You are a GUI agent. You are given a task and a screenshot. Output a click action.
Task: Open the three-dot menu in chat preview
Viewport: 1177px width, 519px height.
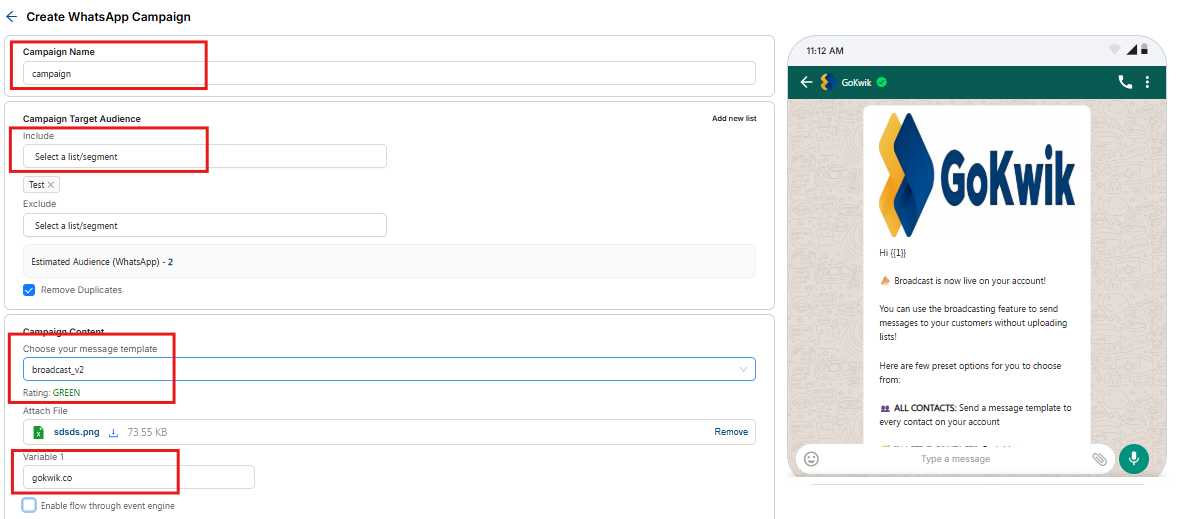coord(1147,82)
